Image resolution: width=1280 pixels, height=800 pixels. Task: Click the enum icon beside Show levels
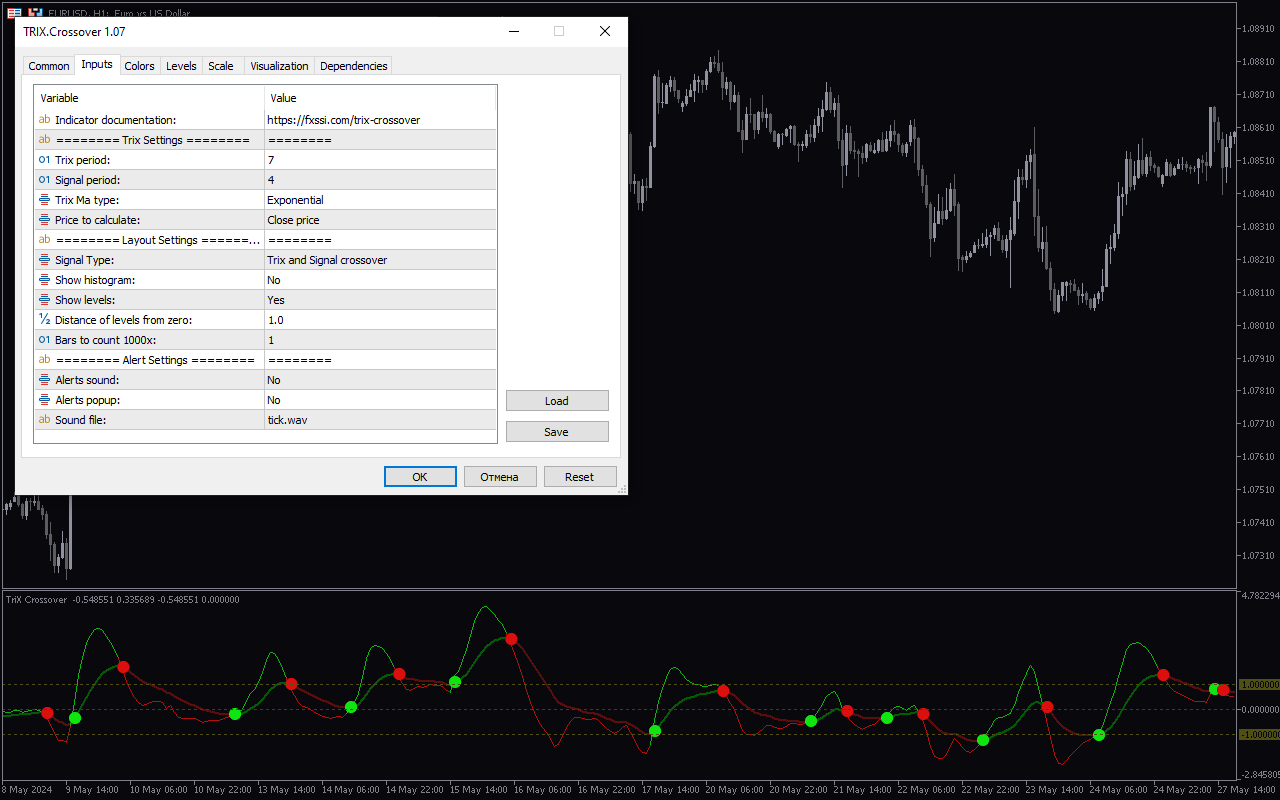(44, 300)
